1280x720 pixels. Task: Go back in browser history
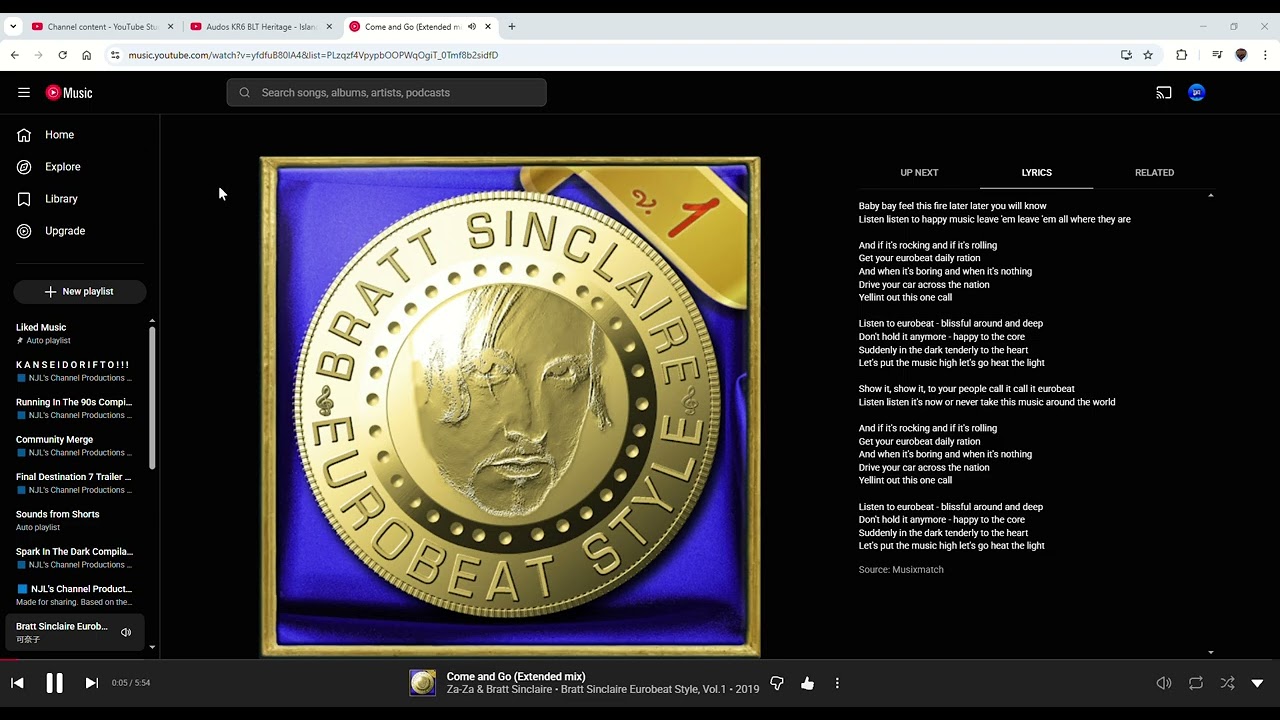pos(15,55)
